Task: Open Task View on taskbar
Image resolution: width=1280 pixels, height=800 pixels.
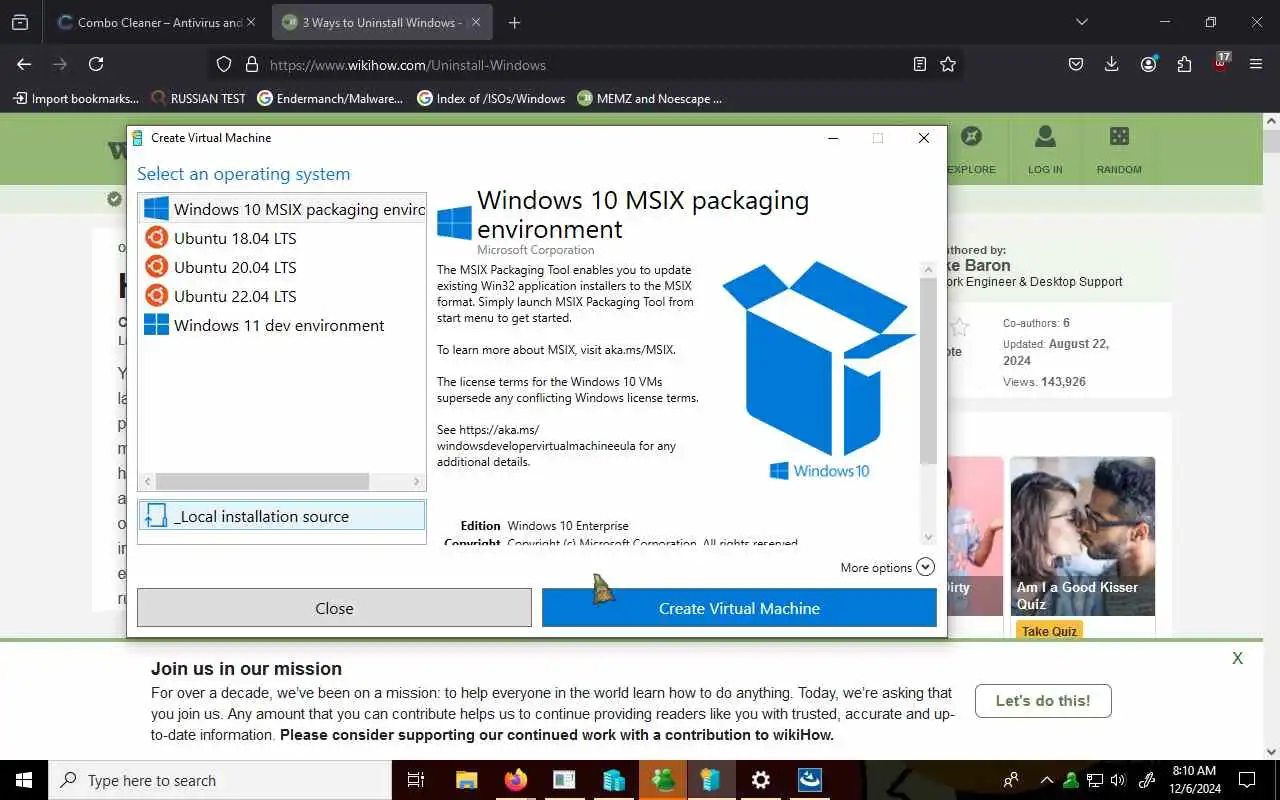Action: point(416,780)
